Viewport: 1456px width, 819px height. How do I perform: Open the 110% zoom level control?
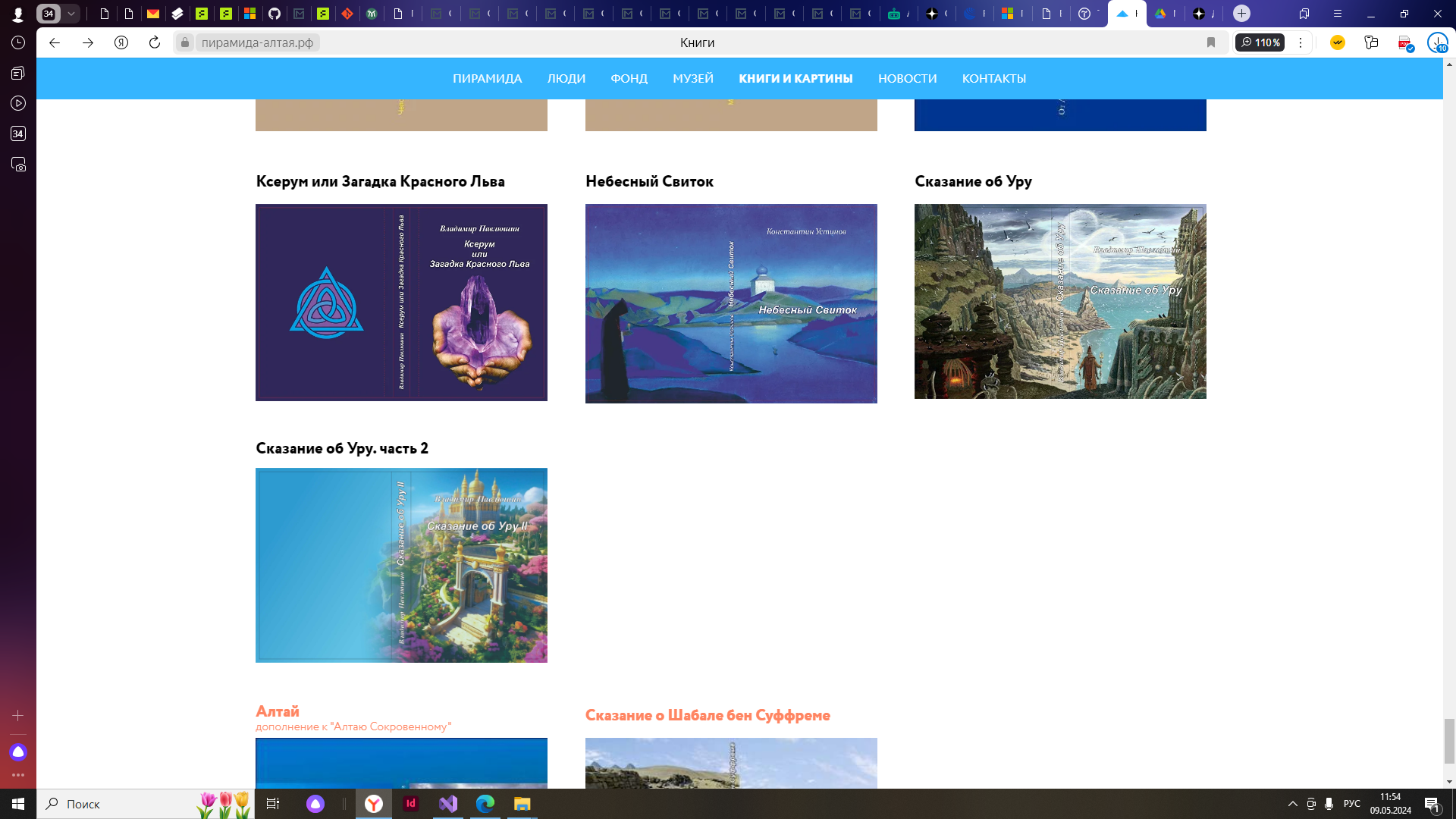[x=1260, y=42]
